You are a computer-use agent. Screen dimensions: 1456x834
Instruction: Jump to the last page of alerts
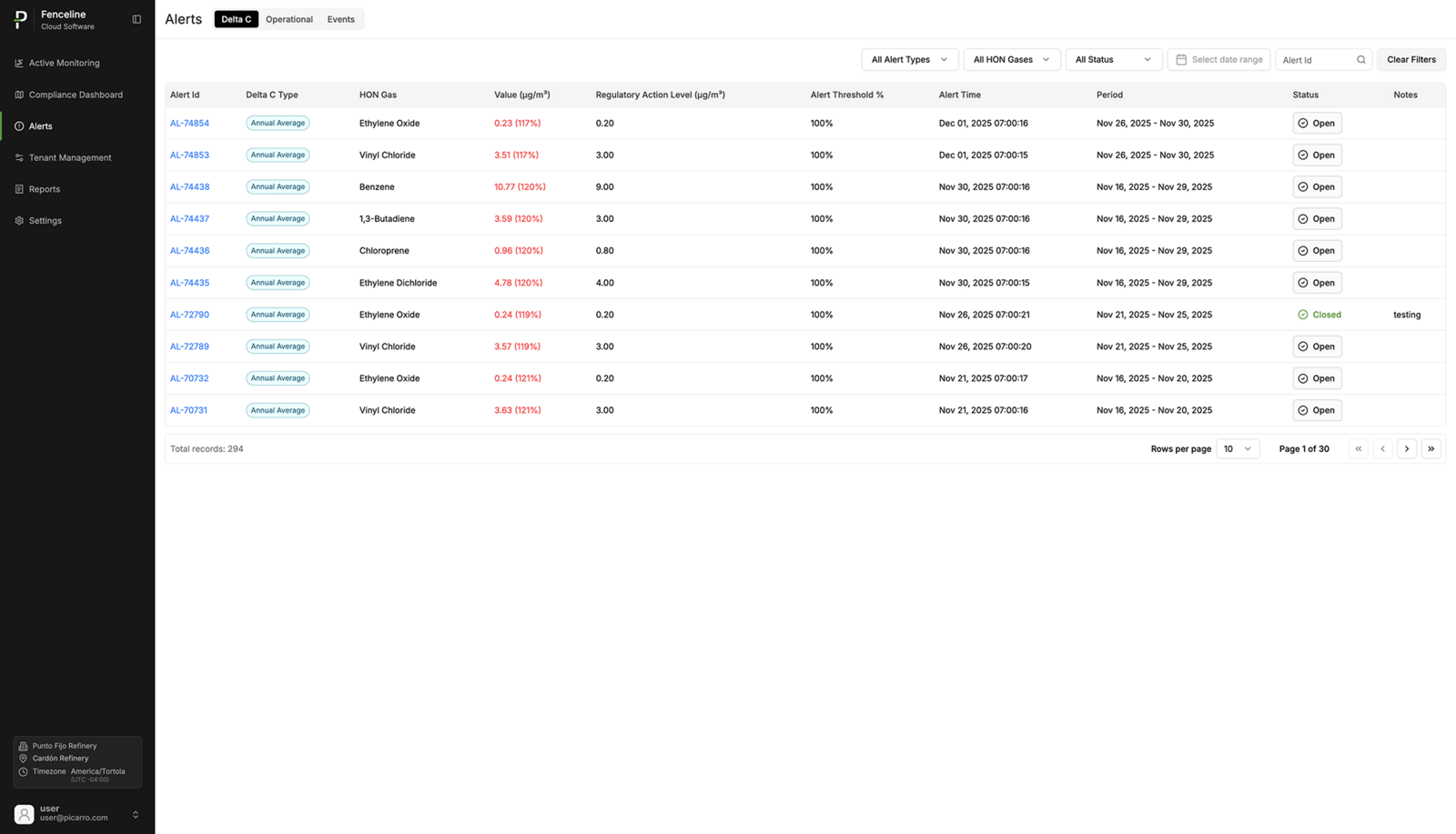coord(1431,448)
